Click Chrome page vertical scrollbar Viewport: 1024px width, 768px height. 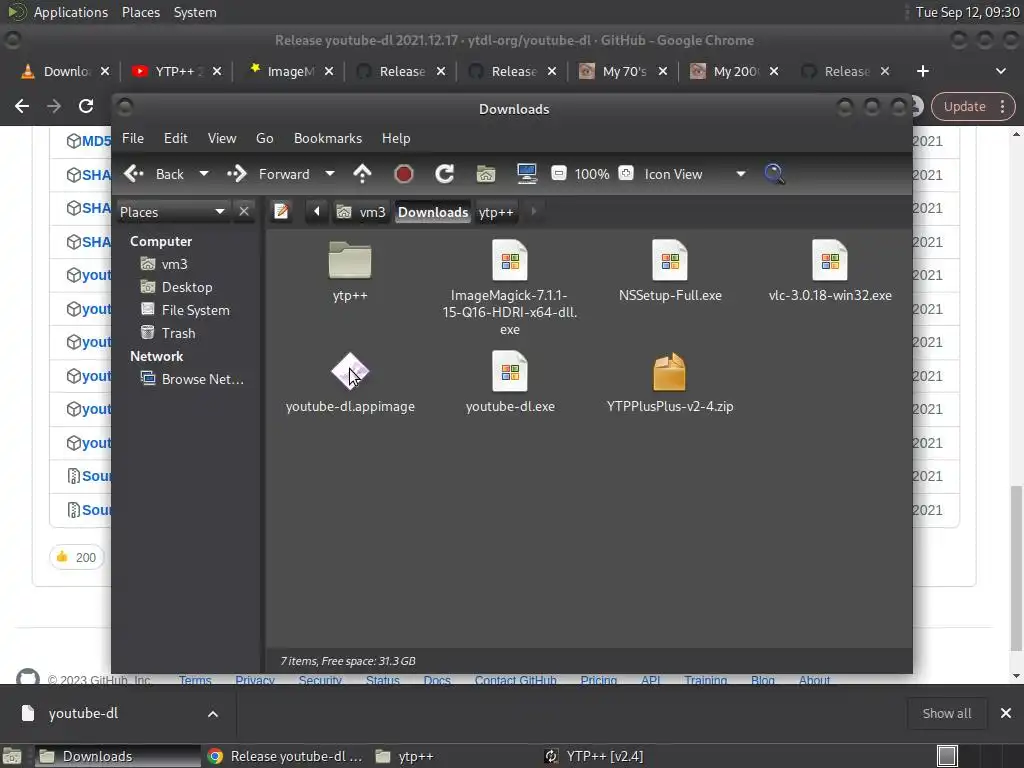point(1016,568)
